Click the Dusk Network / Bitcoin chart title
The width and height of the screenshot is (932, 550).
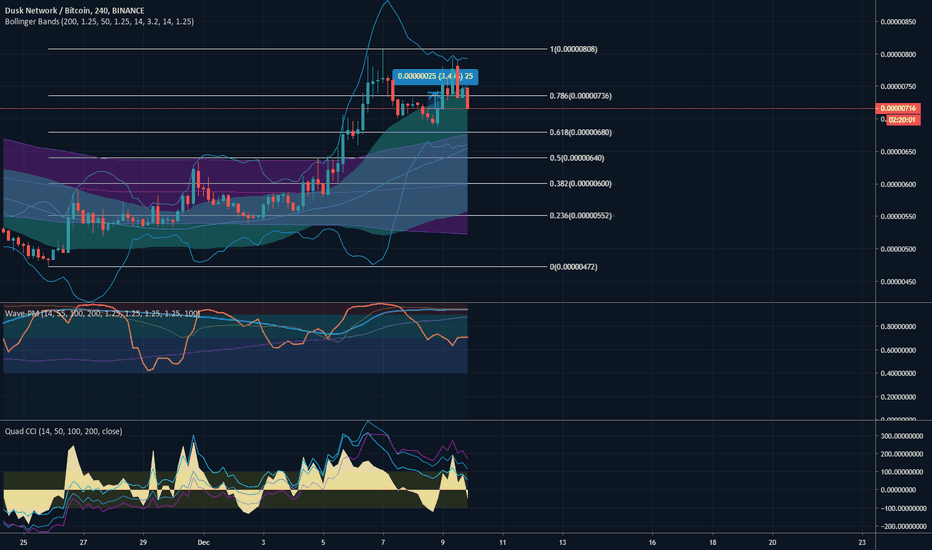74,11
